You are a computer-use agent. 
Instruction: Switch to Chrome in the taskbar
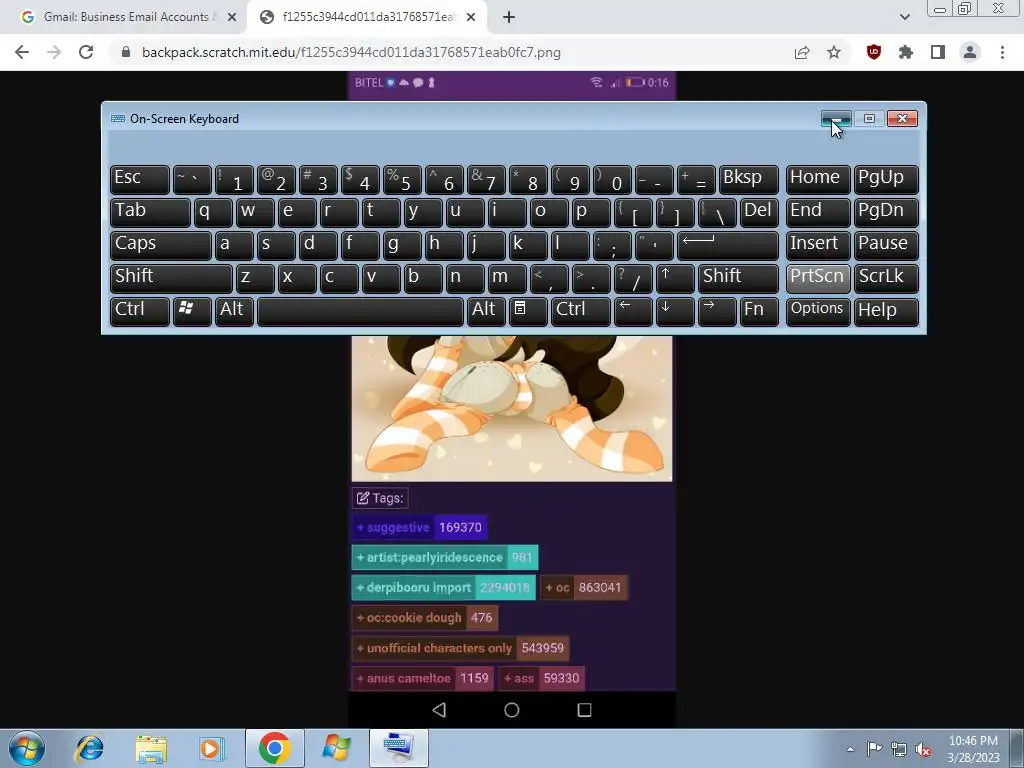coord(274,748)
